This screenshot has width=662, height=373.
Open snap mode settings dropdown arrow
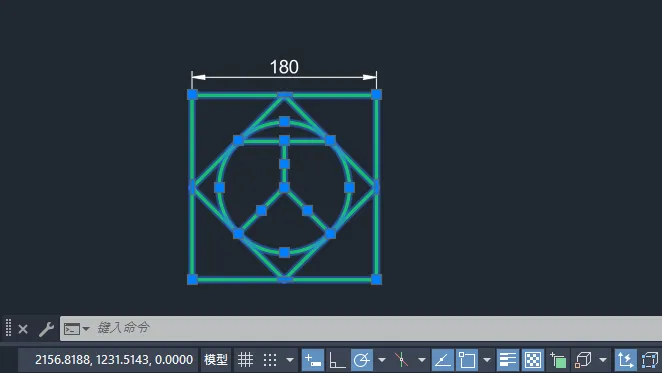click(290, 360)
